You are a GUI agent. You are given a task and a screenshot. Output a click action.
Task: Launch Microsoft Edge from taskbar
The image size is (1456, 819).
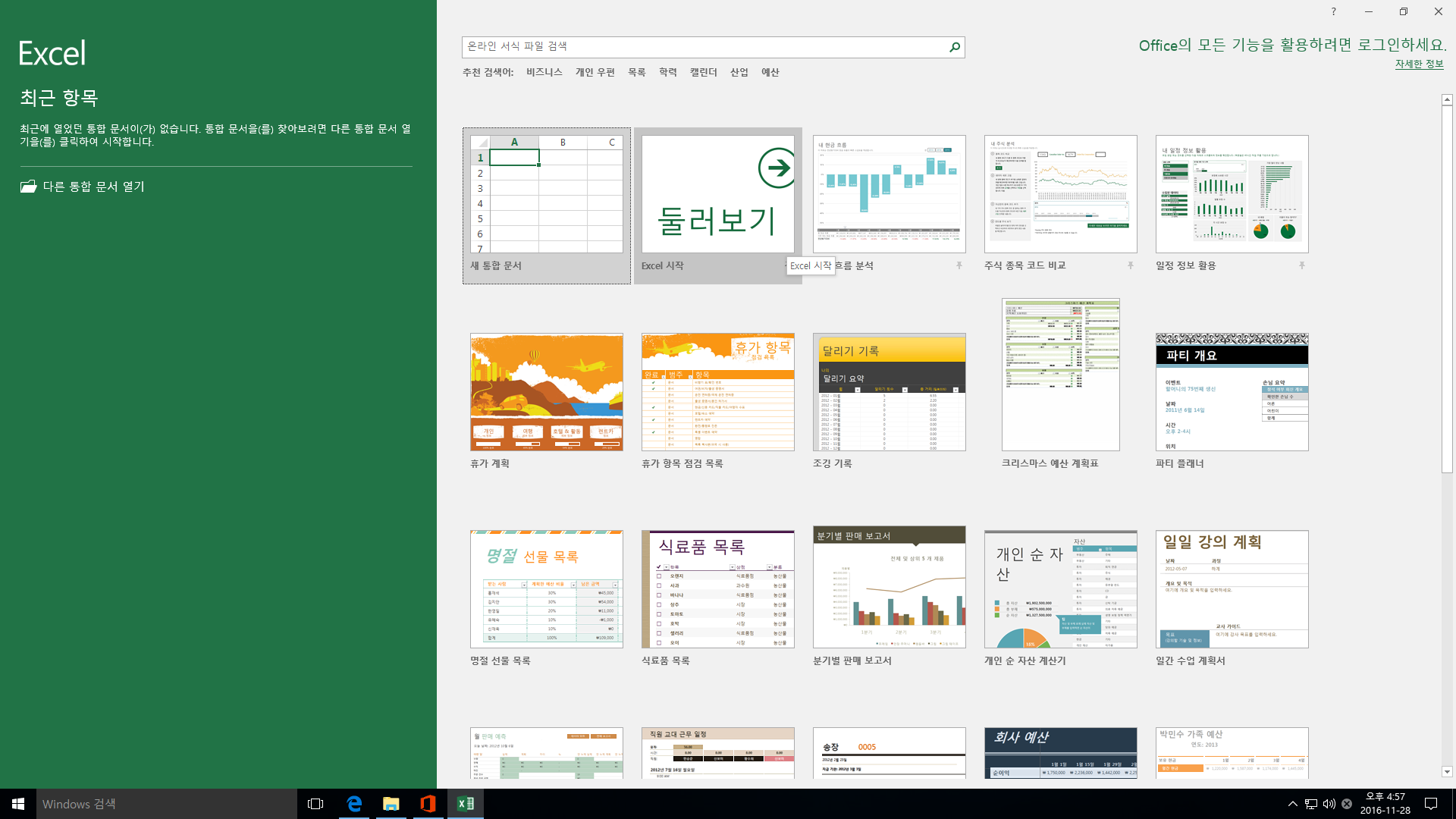click(x=354, y=804)
